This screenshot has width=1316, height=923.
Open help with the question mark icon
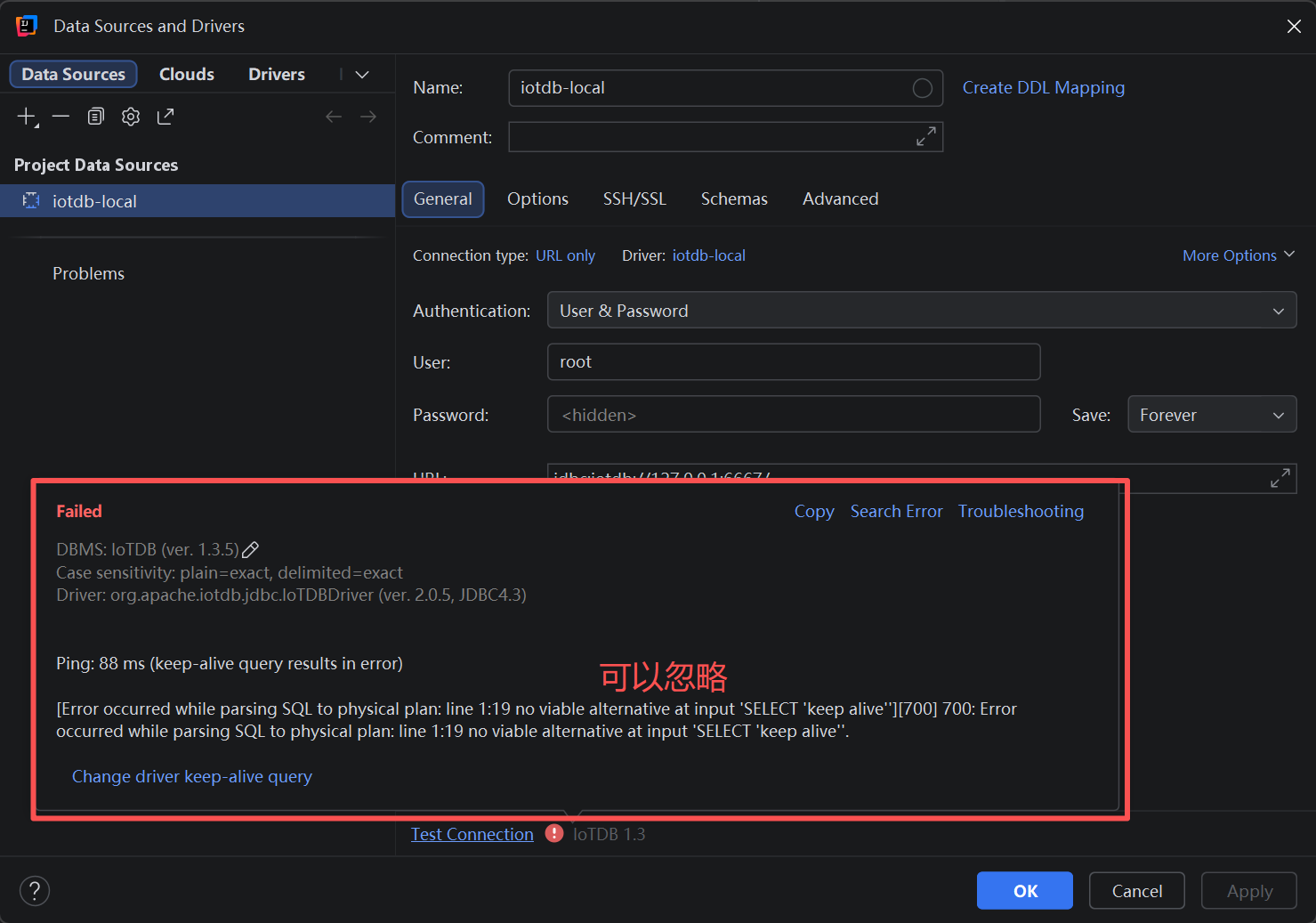click(x=35, y=891)
